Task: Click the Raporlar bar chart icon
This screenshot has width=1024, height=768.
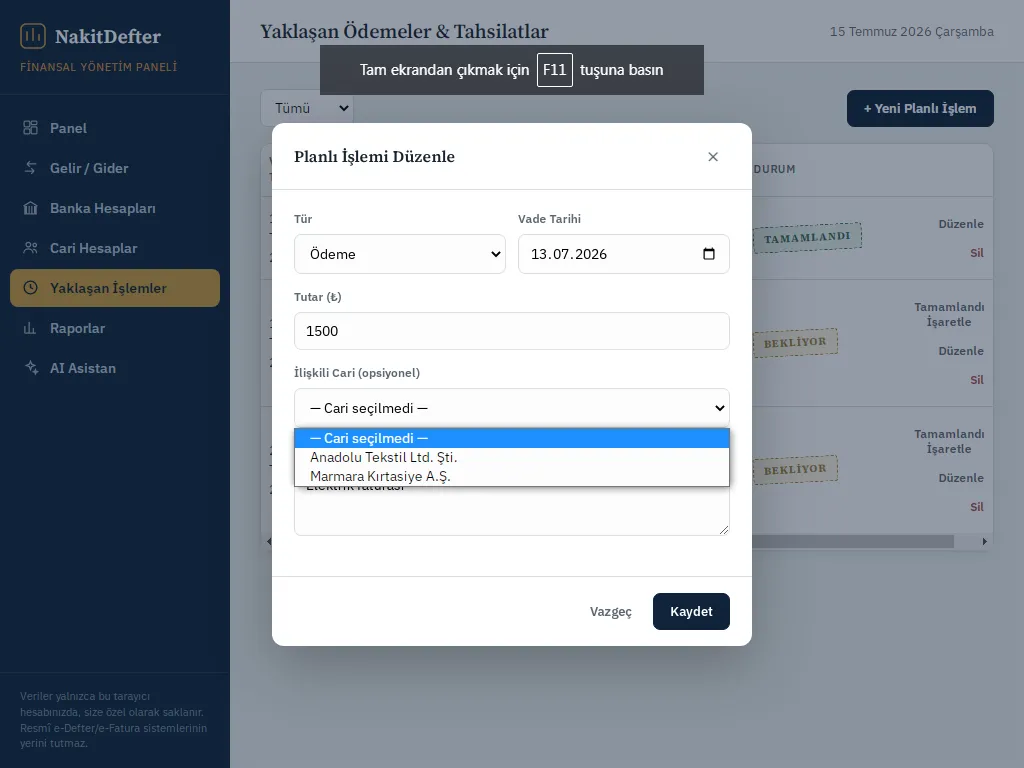Action: tap(30, 328)
